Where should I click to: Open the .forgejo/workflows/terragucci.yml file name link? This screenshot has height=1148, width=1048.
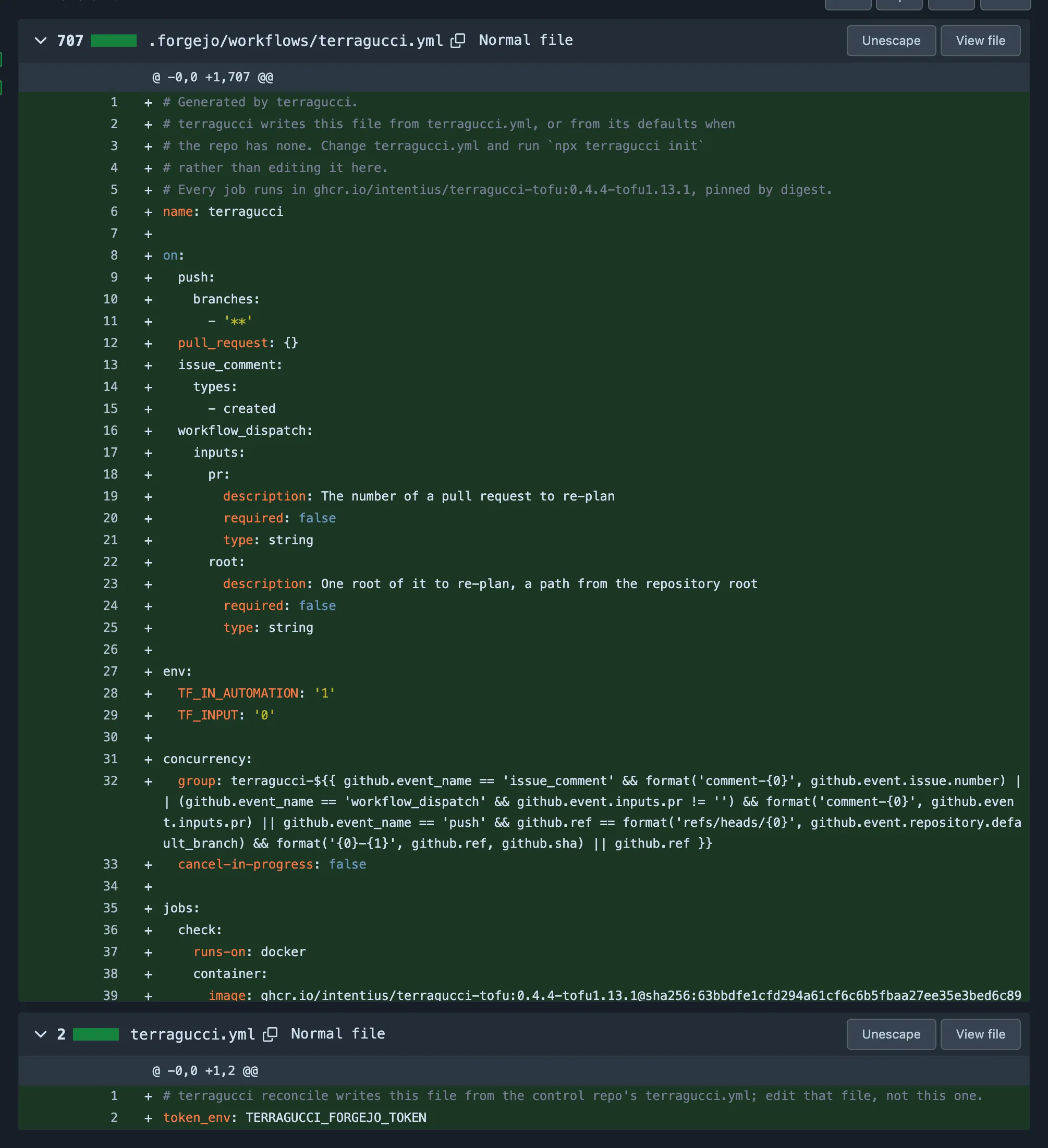click(x=296, y=41)
